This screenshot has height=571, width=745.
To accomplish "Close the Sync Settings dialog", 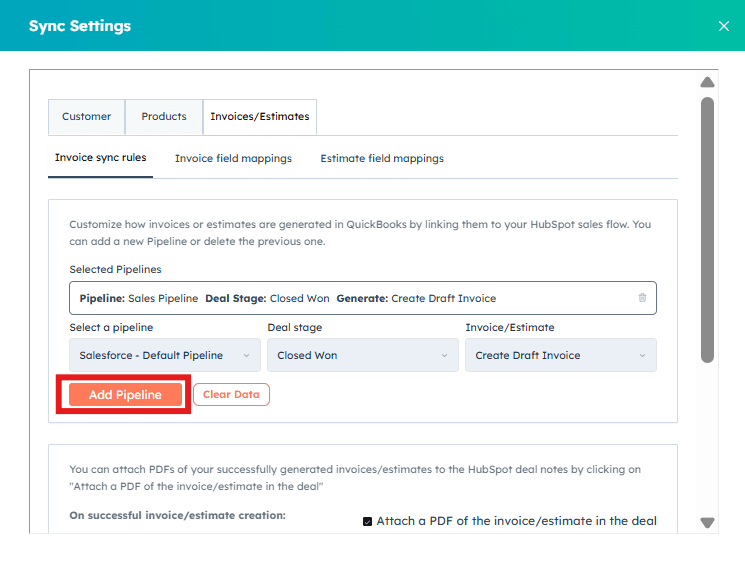I will click(724, 26).
